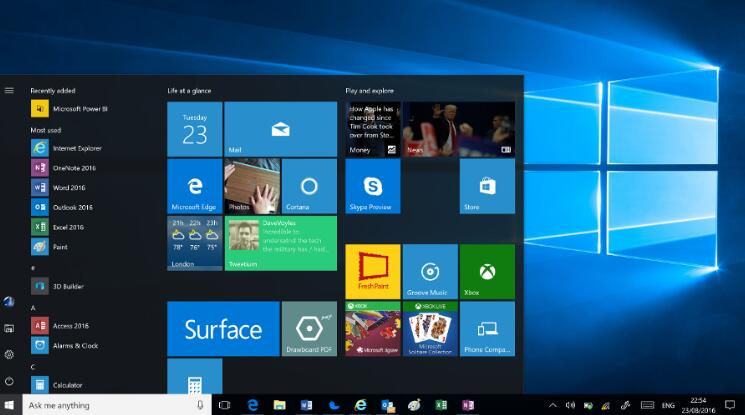Open the Microsoft Jigsaw game tile
Viewport: 745px width, 415px height.
(373, 329)
